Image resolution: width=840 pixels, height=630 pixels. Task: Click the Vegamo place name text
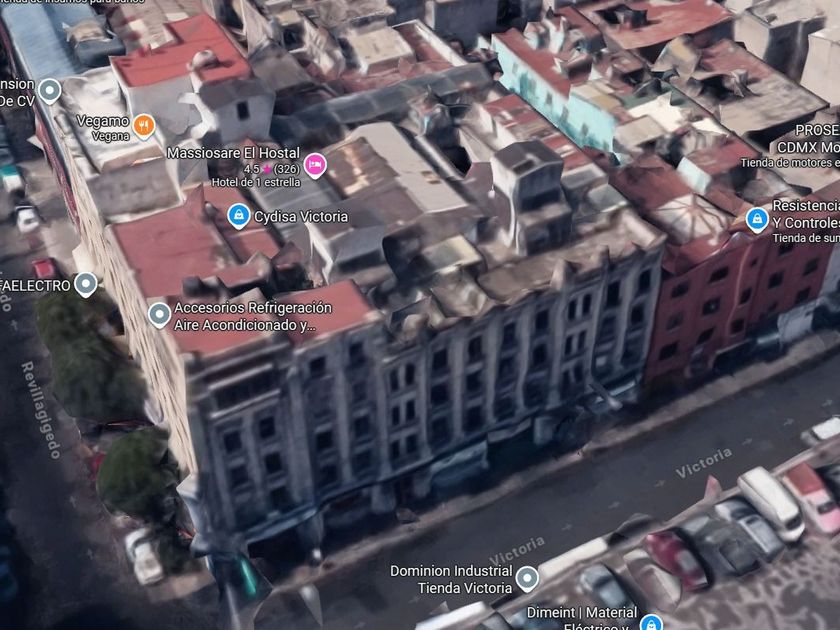click(102, 121)
